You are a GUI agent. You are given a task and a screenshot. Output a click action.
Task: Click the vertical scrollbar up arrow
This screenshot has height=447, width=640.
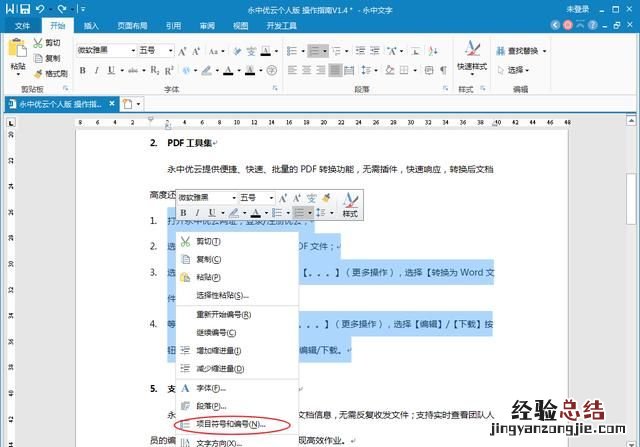(631, 120)
